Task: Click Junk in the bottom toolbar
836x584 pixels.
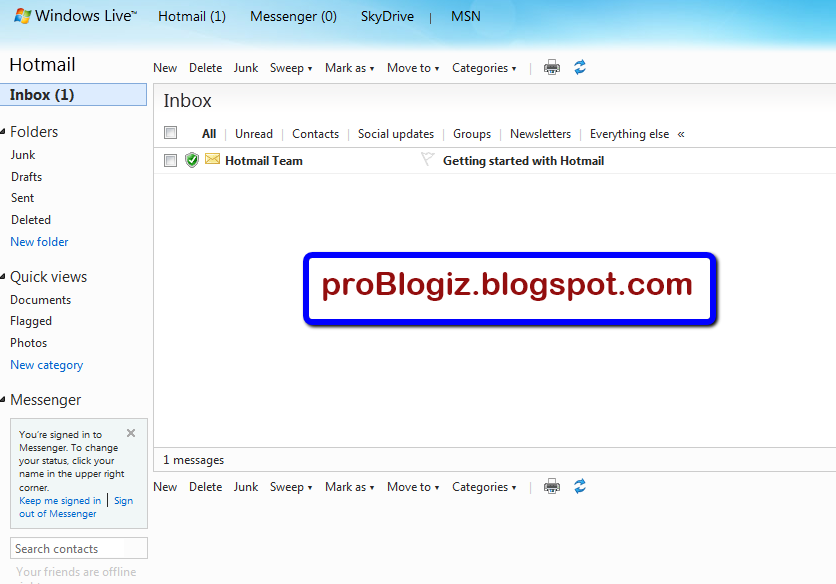Action: click(246, 487)
